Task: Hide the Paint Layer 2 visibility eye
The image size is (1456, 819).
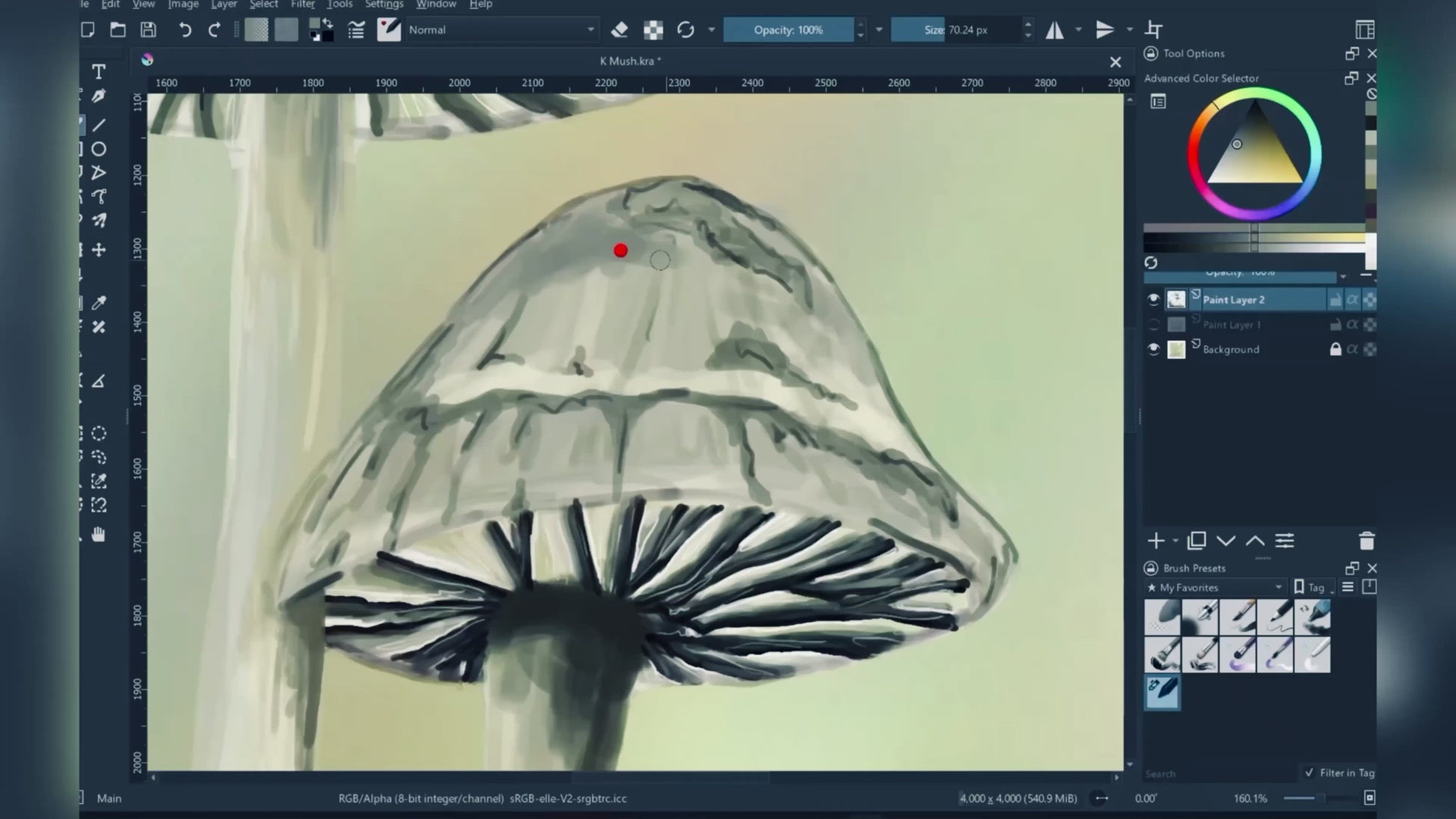Action: (x=1153, y=300)
